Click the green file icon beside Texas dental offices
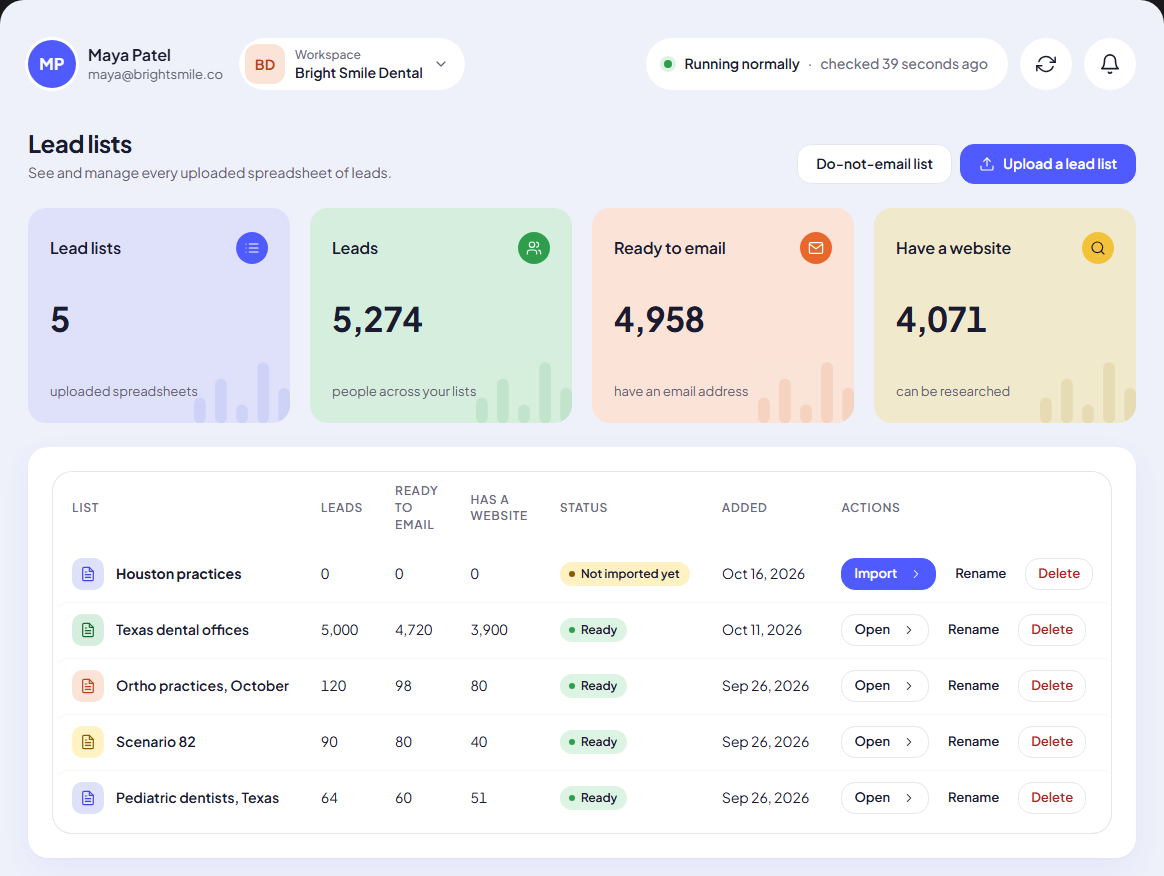 pyautogui.click(x=88, y=630)
